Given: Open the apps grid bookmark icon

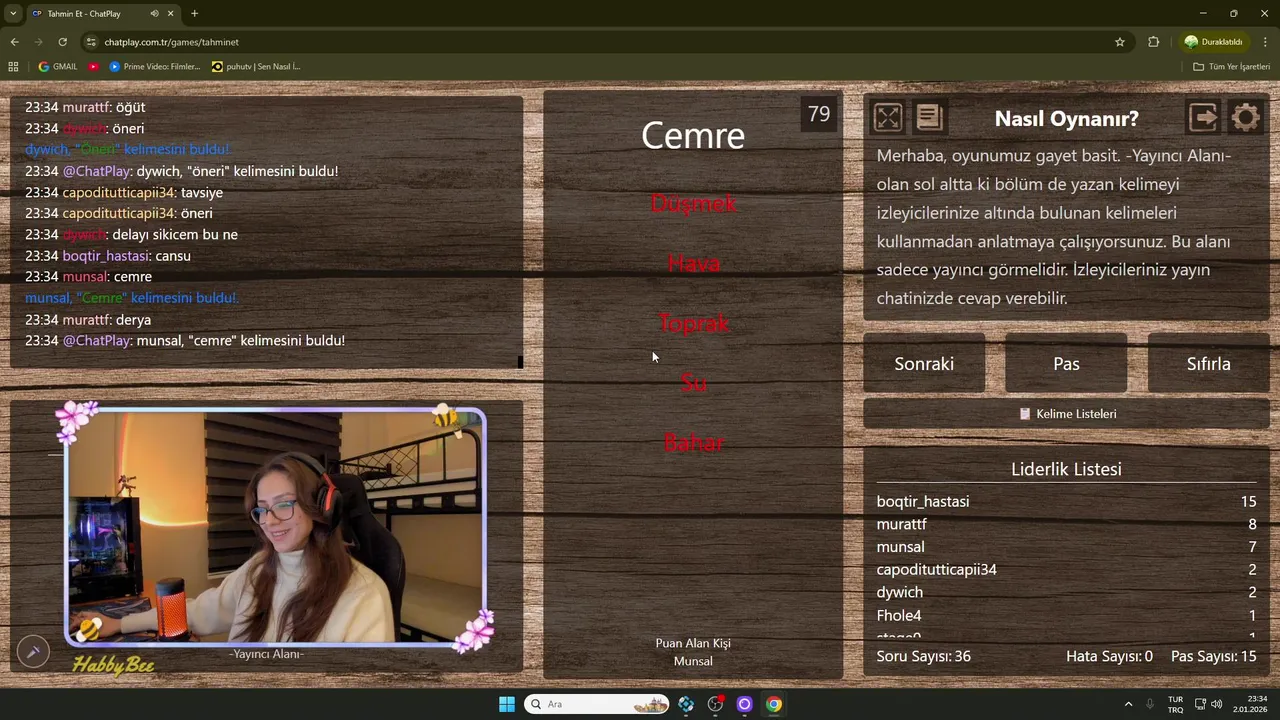Looking at the screenshot, I should (13, 66).
